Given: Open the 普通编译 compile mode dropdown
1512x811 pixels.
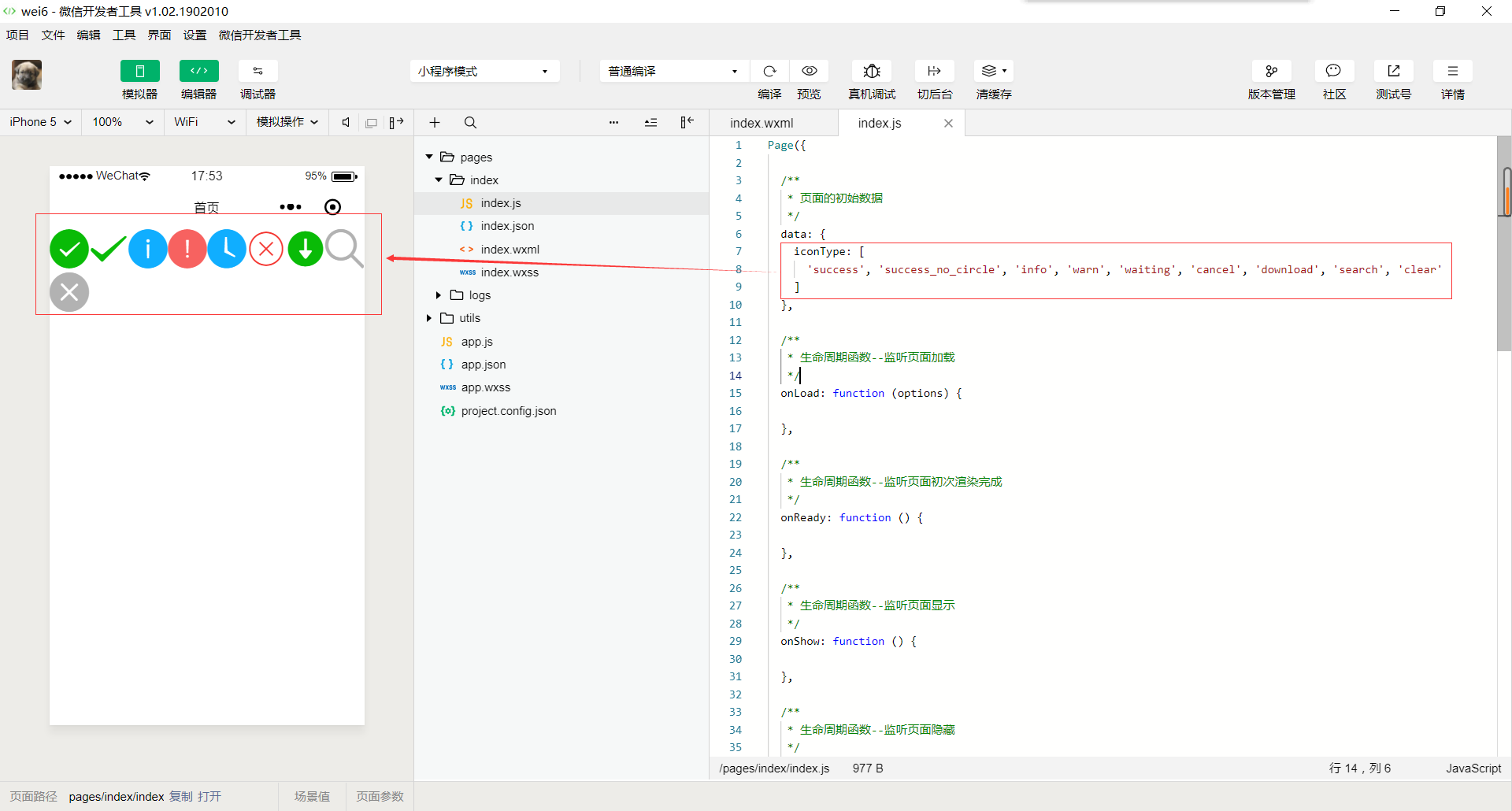Looking at the screenshot, I should click(673, 71).
